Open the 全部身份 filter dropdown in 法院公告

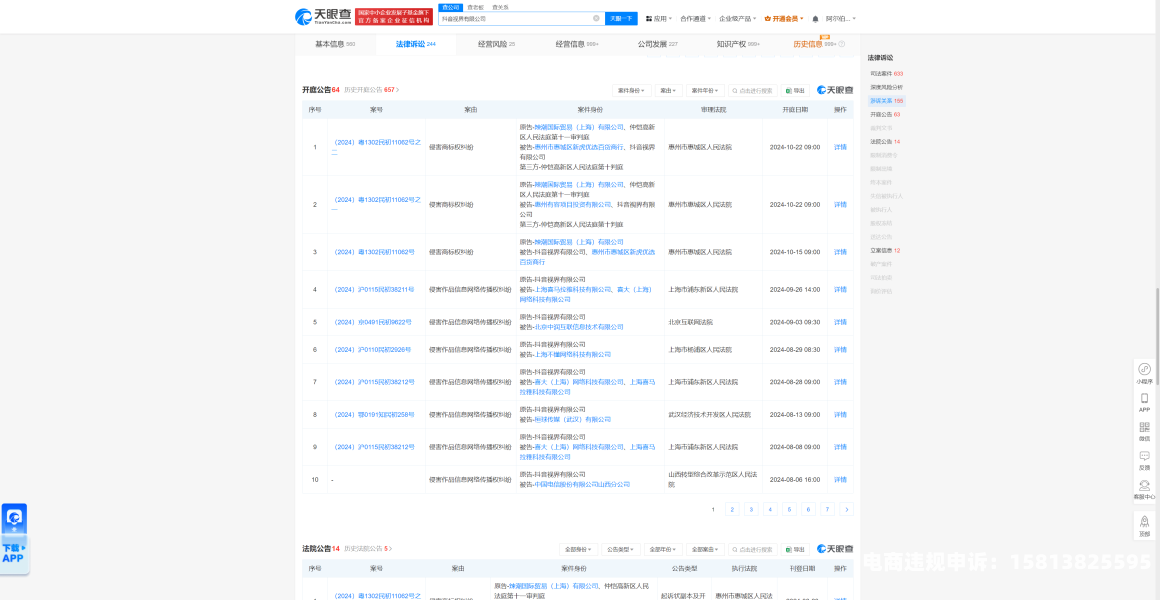[579, 550]
